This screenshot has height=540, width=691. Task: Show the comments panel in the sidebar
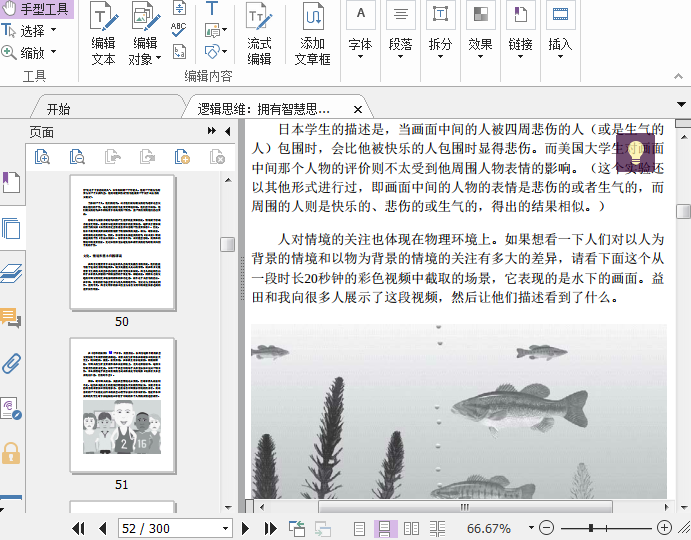click(11, 319)
